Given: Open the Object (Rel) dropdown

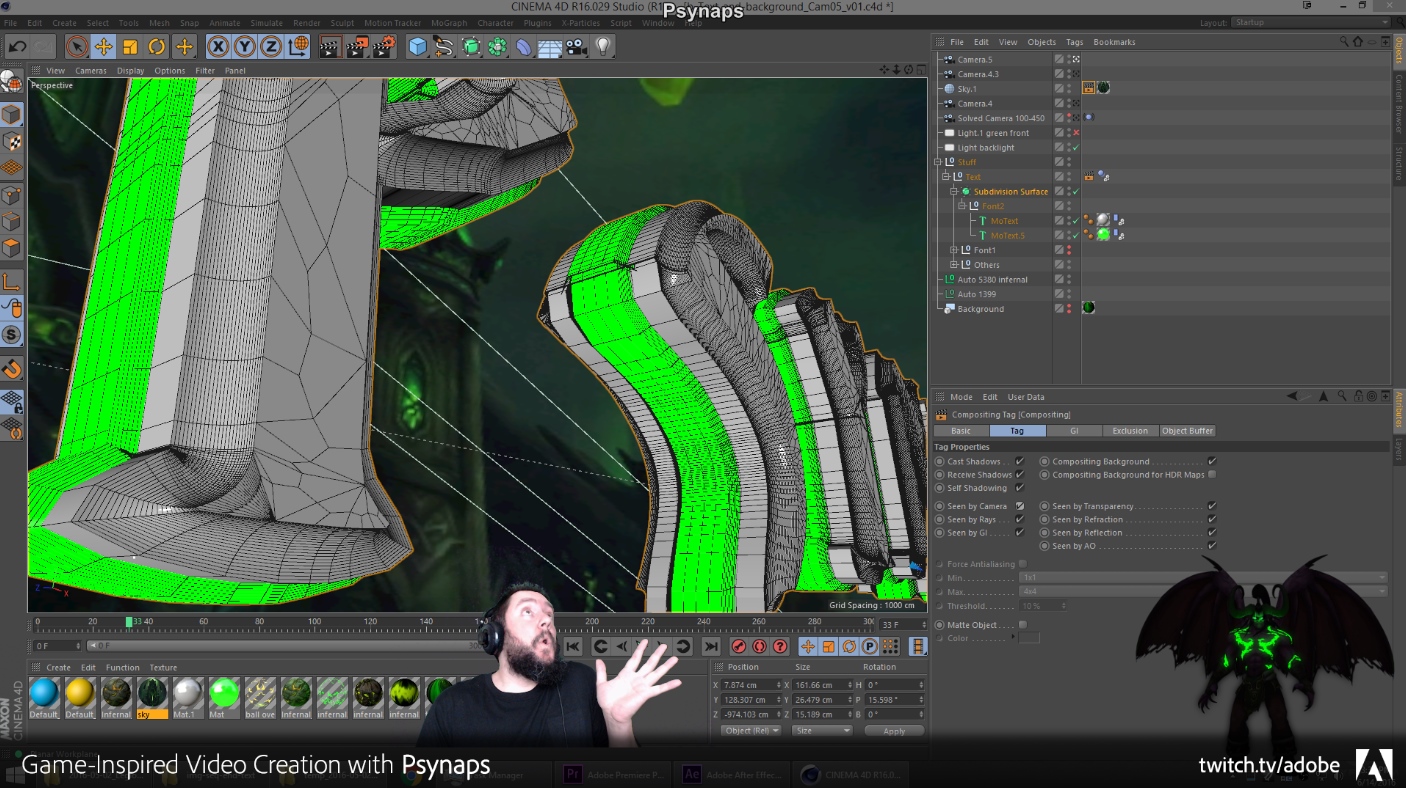Looking at the screenshot, I should click(x=750, y=731).
